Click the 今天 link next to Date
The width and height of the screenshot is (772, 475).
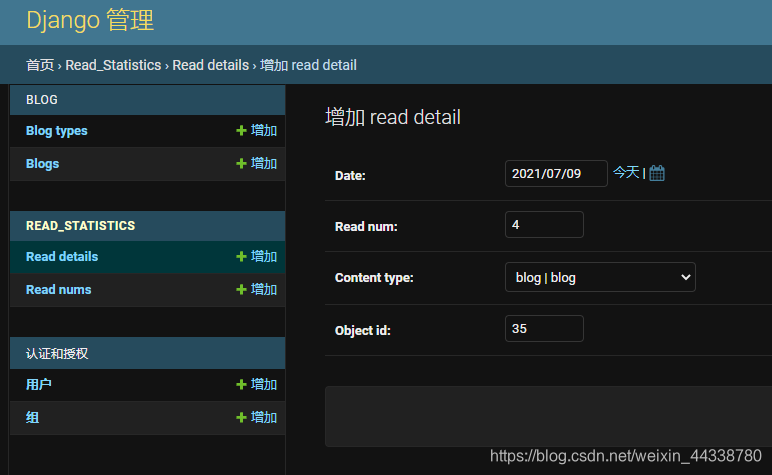626,172
